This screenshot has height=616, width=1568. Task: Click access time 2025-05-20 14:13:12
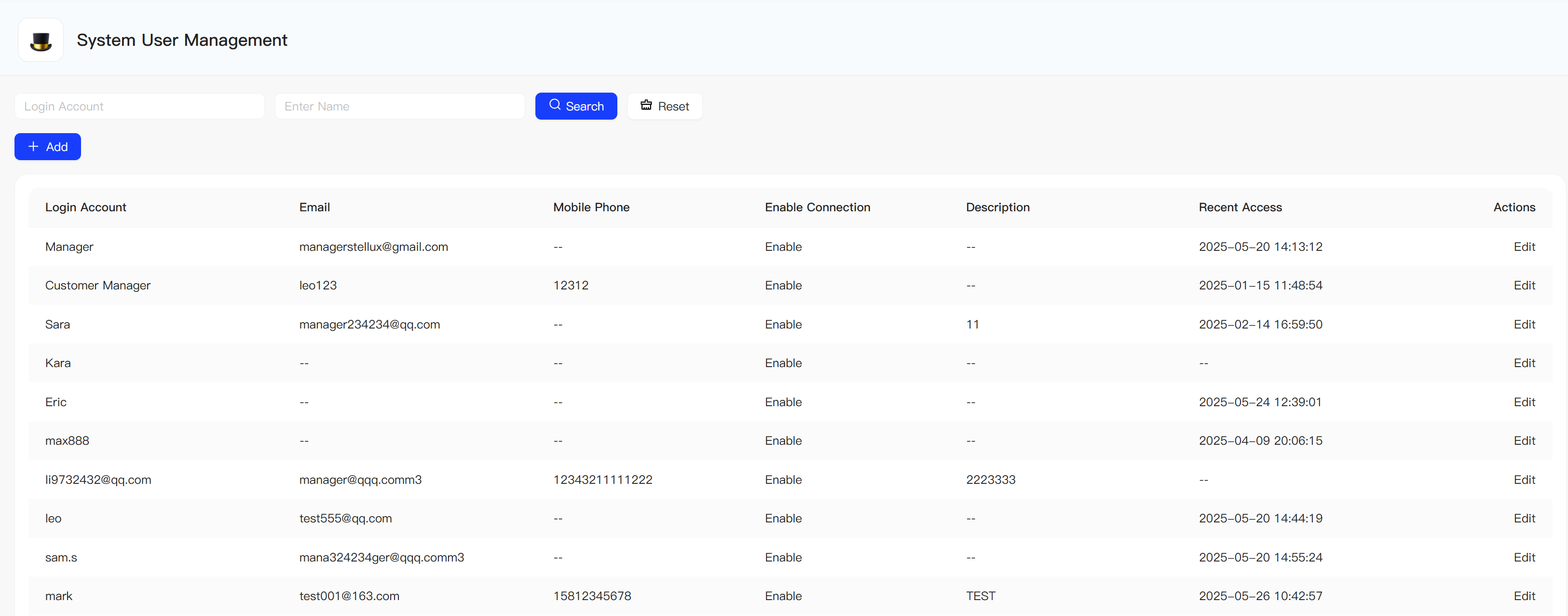click(1261, 246)
